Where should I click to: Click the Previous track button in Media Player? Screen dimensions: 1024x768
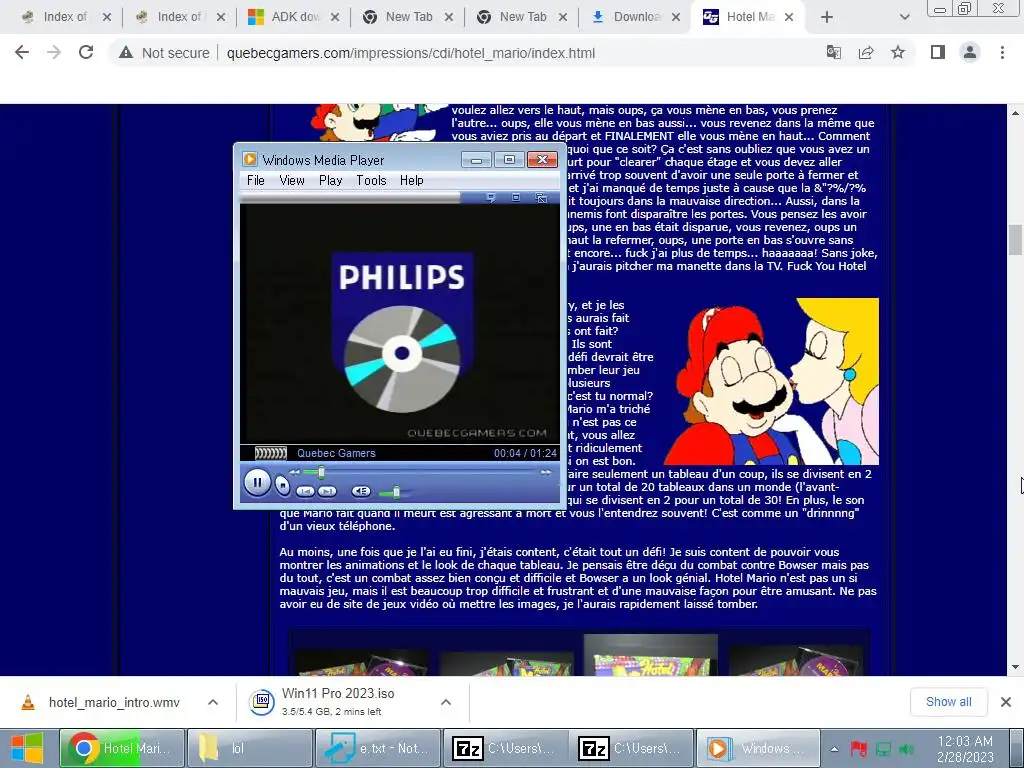[305, 491]
